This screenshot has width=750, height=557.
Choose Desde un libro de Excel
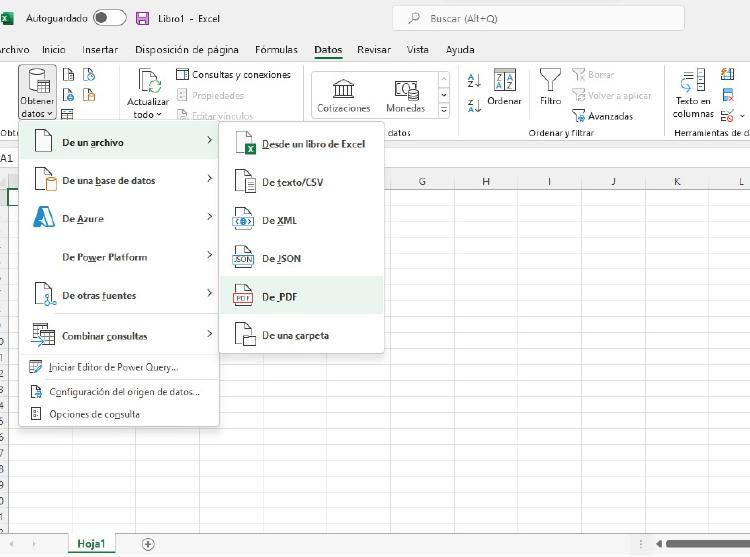tap(301, 143)
